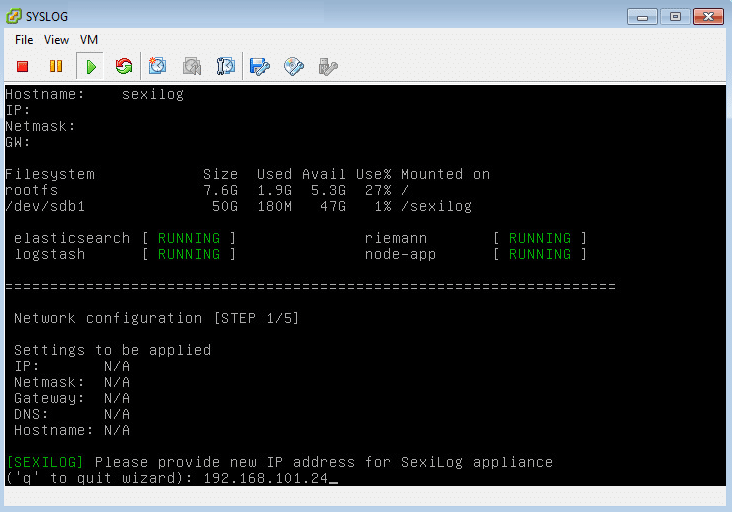Open the Snapshot Manager wrench-clock icon
This screenshot has width=732, height=512.
tap(225, 66)
